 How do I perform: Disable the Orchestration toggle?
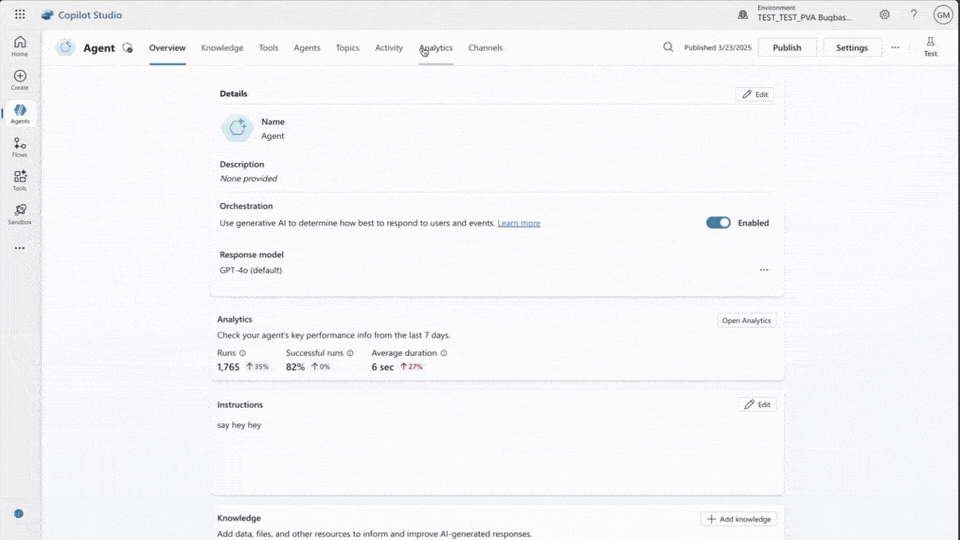[718, 223]
